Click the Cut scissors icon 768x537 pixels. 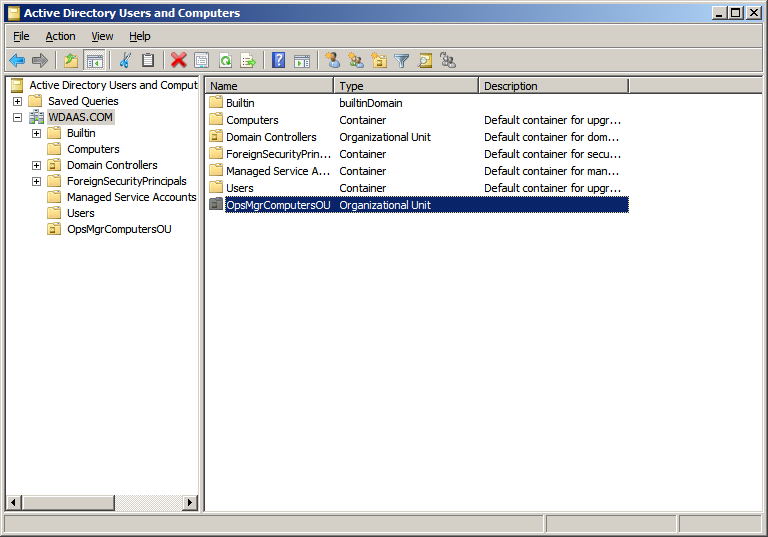coord(125,61)
